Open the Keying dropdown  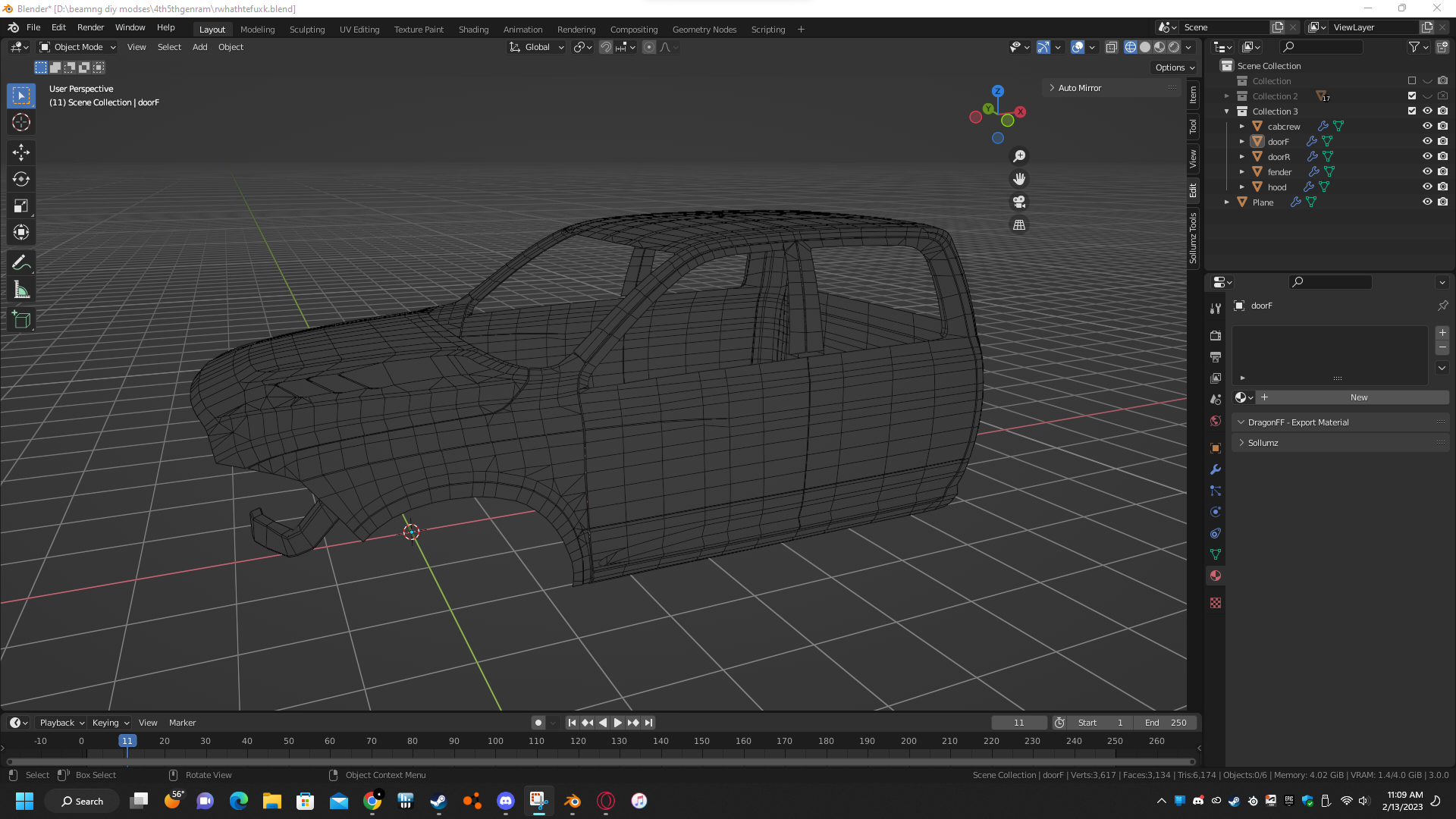click(111, 723)
